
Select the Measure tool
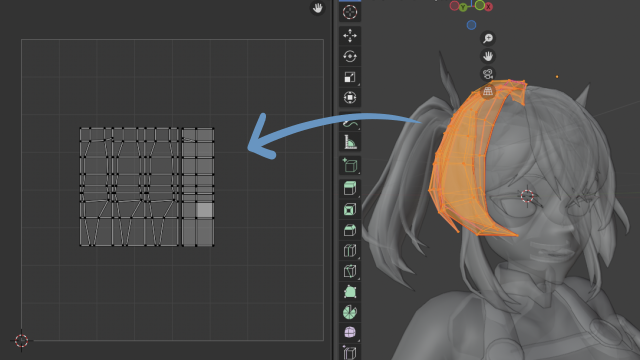tap(350, 142)
